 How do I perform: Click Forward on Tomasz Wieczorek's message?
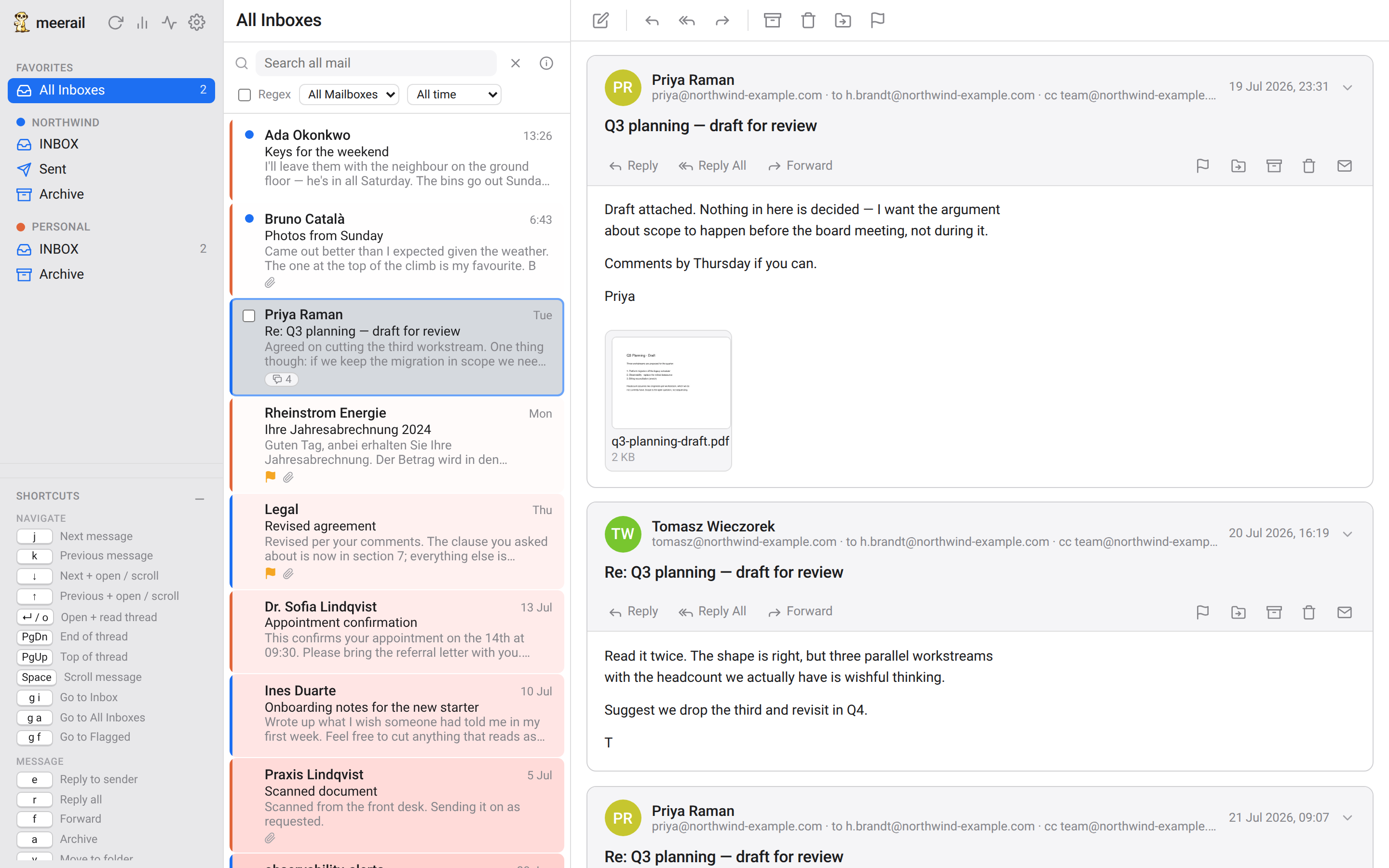tap(800, 612)
